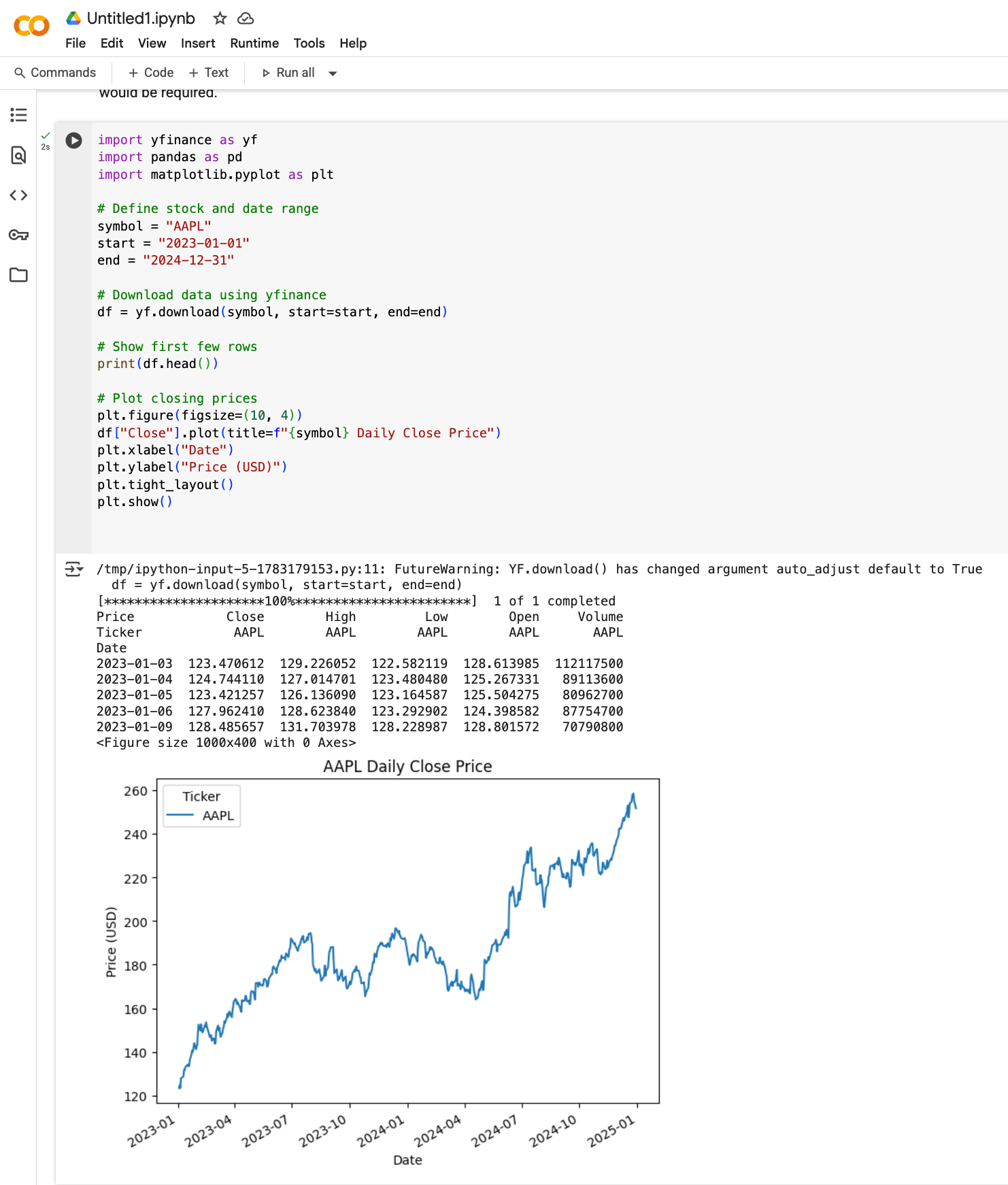Open the Tools menu
Screen dimensions: 1008x1185
coord(309,44)
